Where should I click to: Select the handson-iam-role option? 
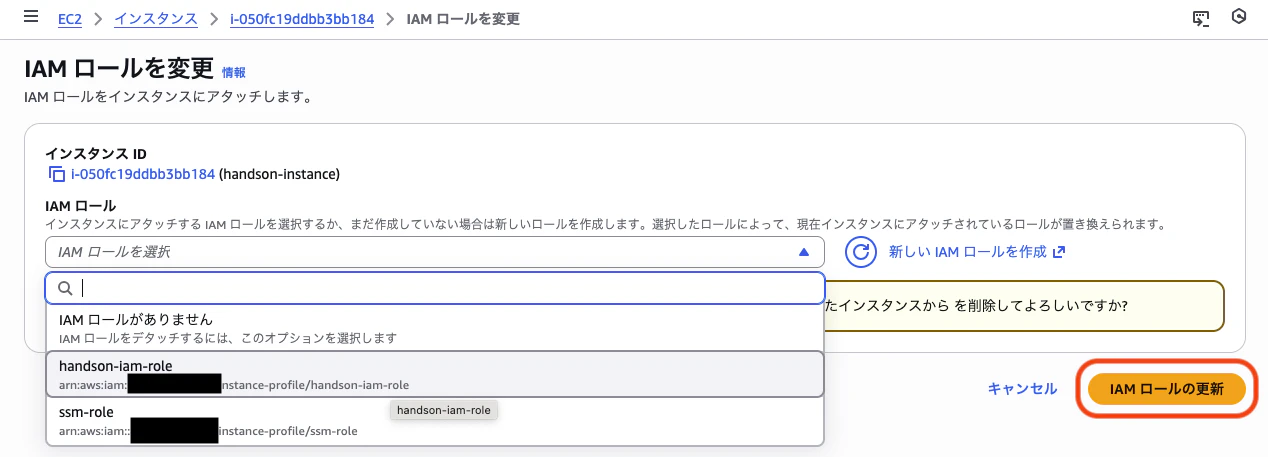(435, 374)
